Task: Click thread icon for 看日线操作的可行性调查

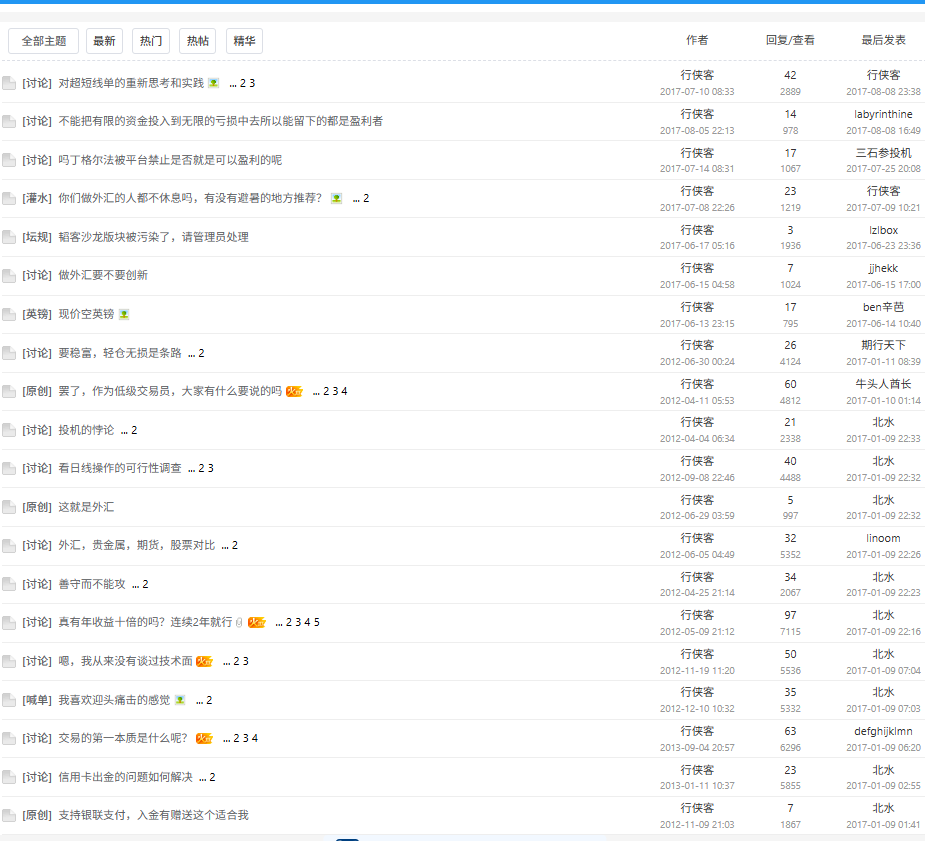Action: pyautogui.click(x=9, y=468)
